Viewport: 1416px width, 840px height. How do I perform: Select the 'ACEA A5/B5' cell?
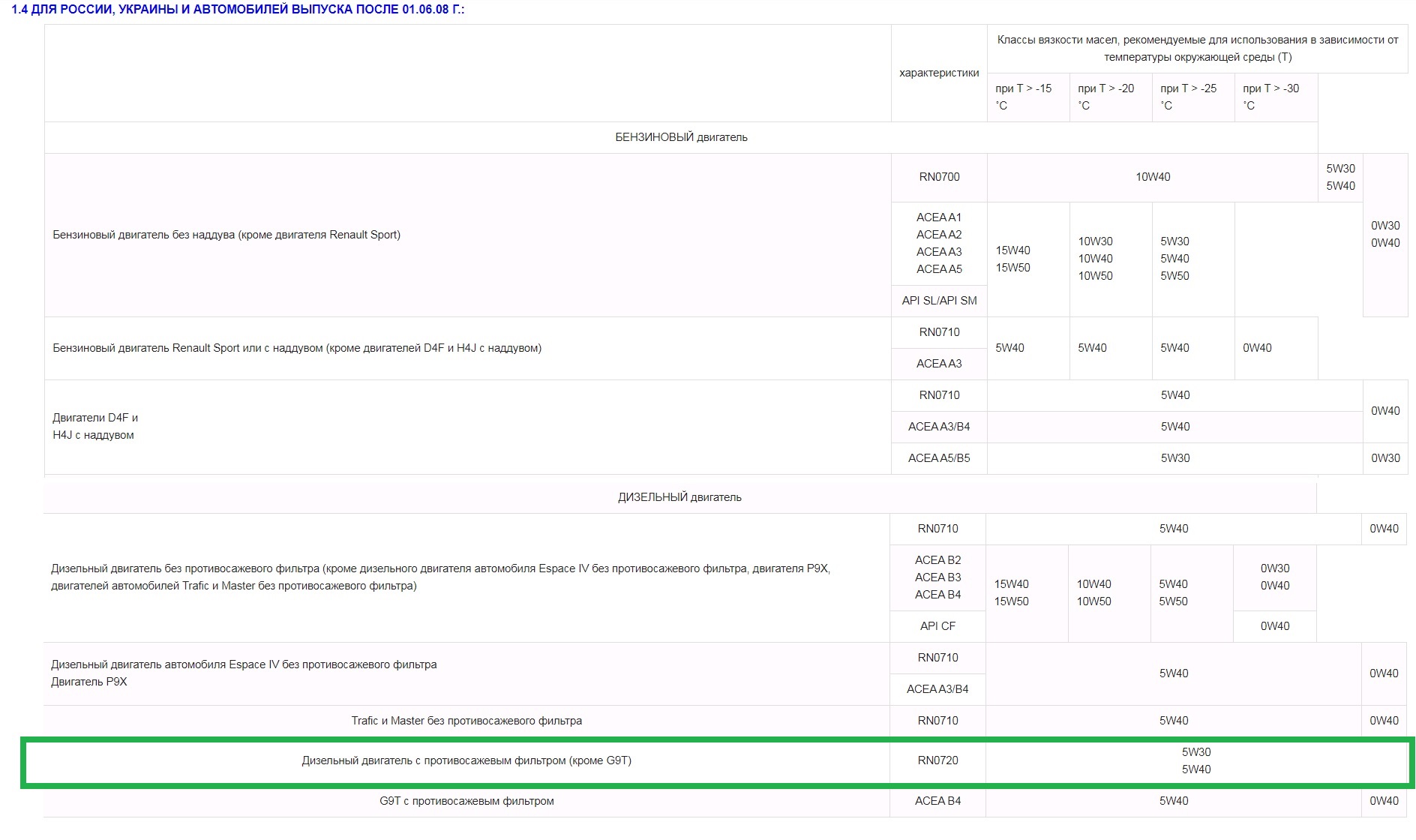tap(939, 458)
